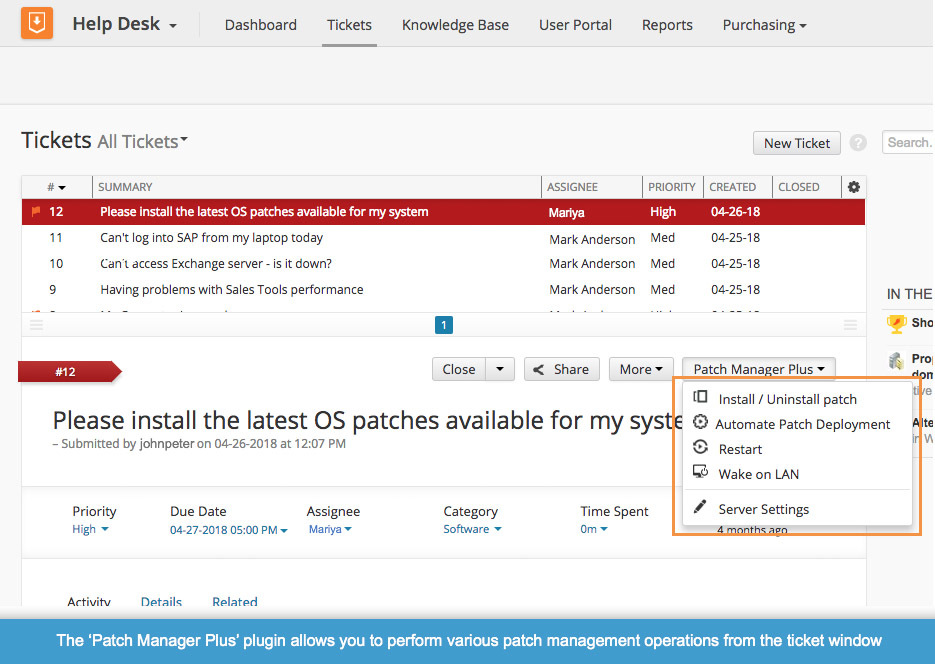Click the trophy icon in the right sidebar
This screenshot has height=664, width=935.
point(899,323)
